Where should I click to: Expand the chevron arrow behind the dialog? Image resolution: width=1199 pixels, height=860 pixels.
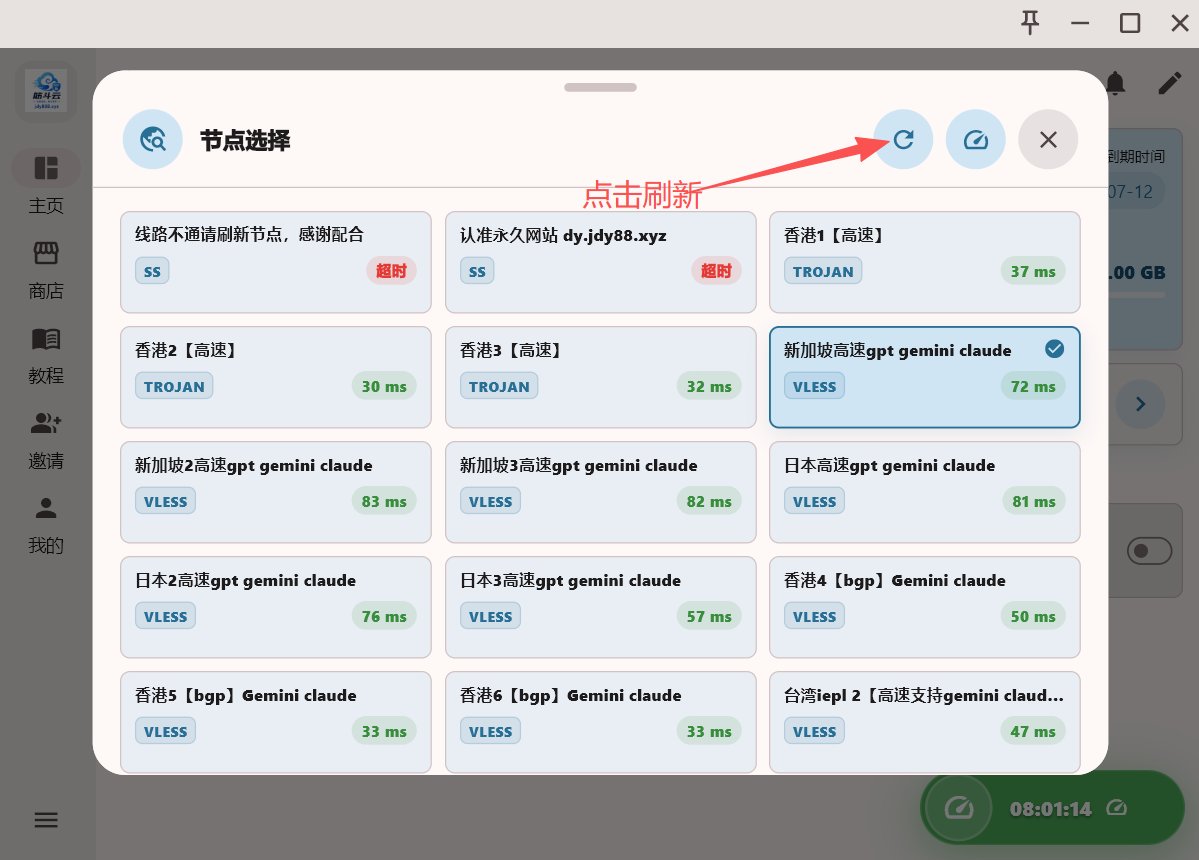1140,404
